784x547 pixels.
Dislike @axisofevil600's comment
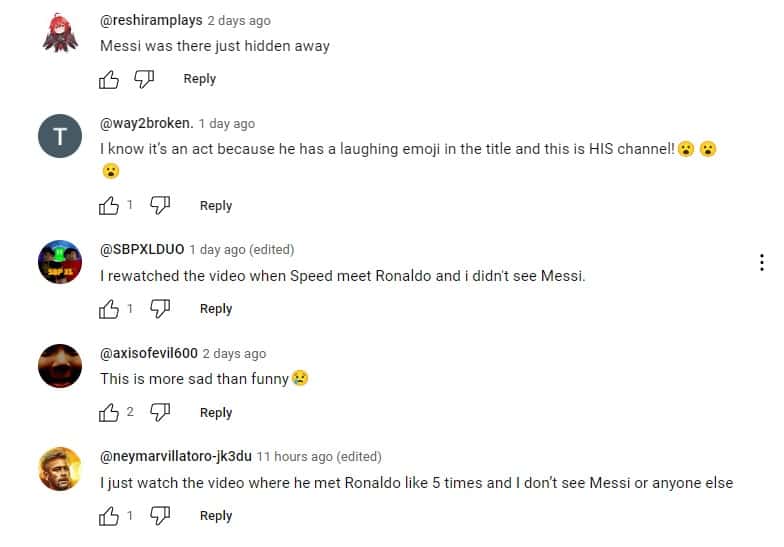point(161,413)
